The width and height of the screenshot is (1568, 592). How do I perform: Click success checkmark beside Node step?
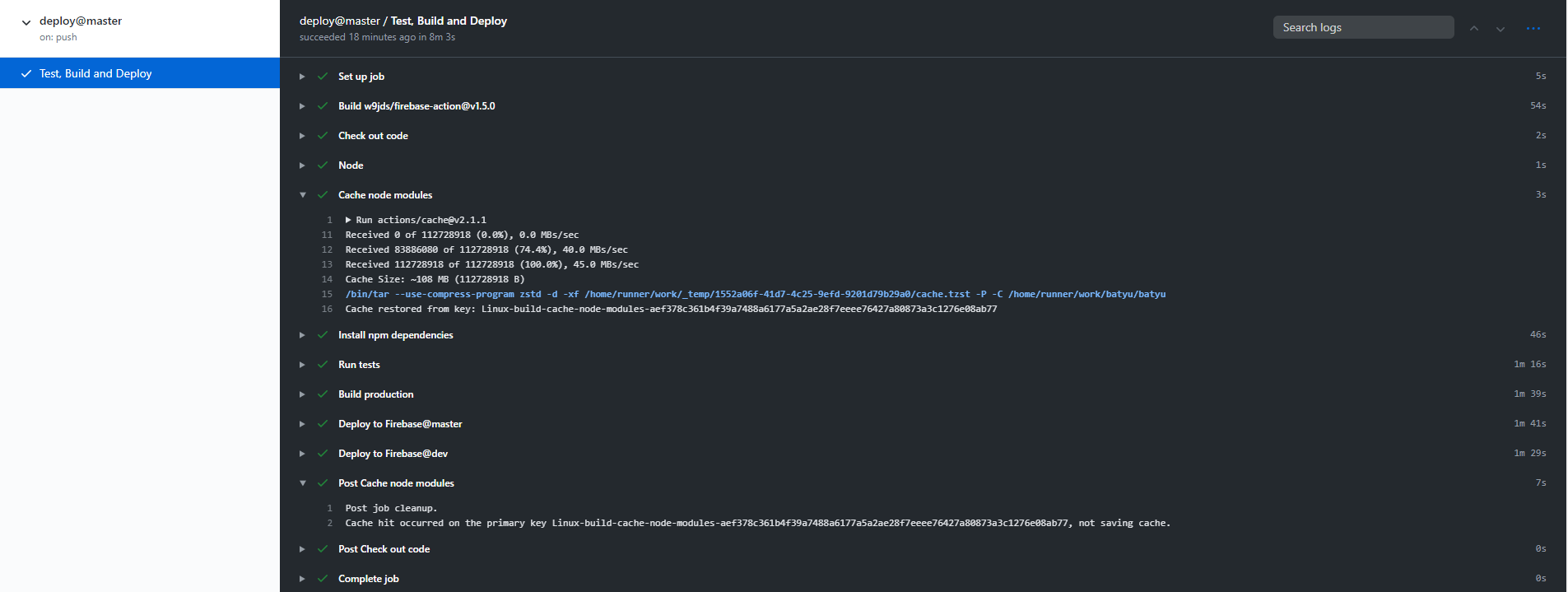pos(323,165)
